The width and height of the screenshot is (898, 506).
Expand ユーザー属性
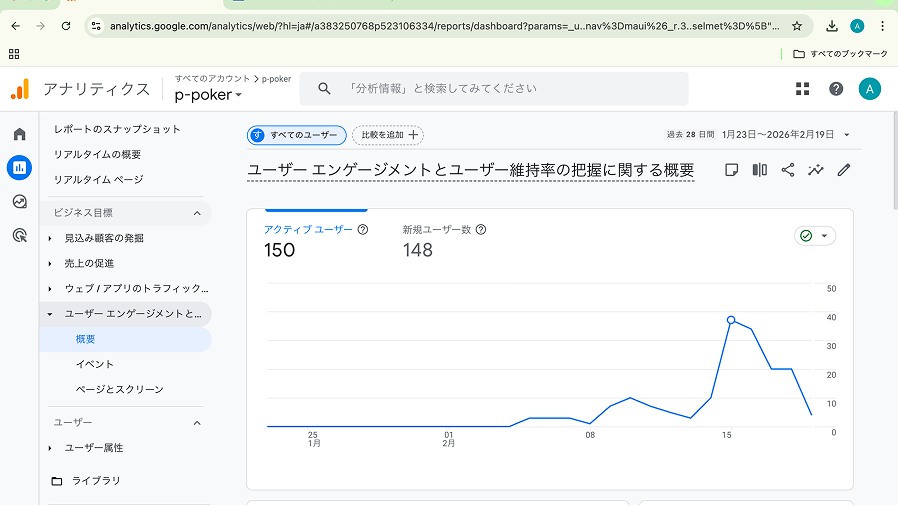pos(50,448)
